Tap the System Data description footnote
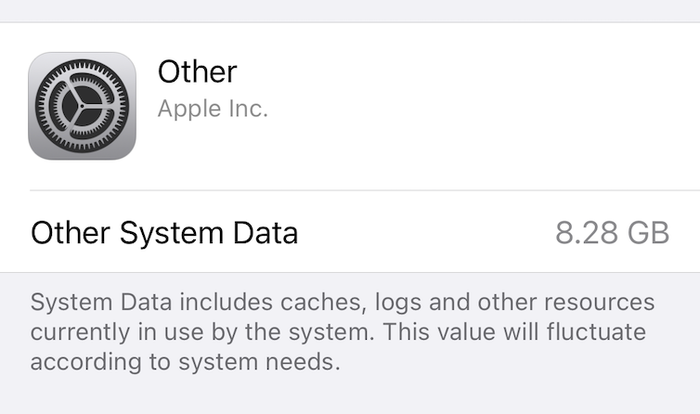Viewport: 700px width, 414px height. click(340, 331)
